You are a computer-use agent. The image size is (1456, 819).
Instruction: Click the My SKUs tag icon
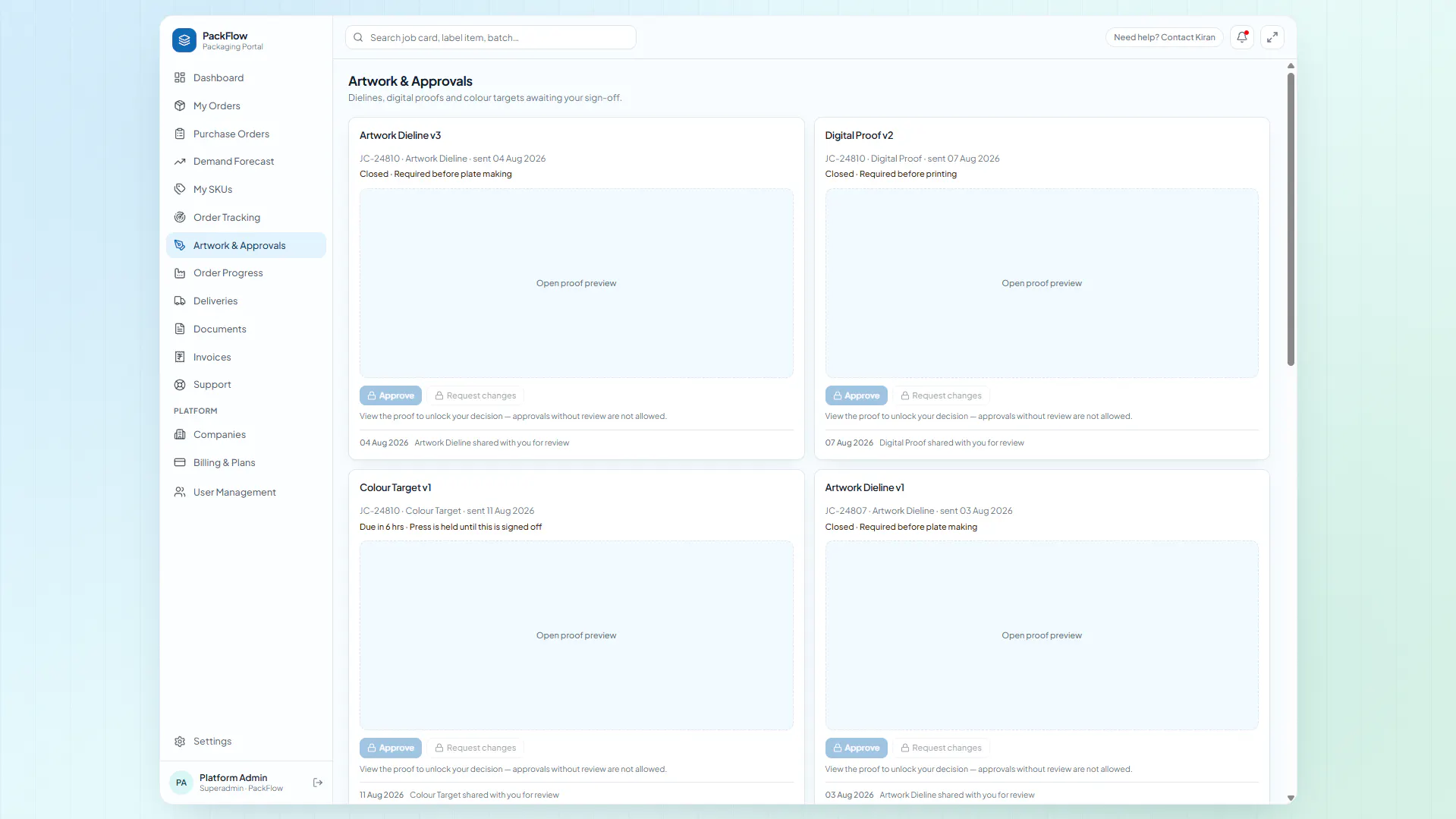point(180,189)
